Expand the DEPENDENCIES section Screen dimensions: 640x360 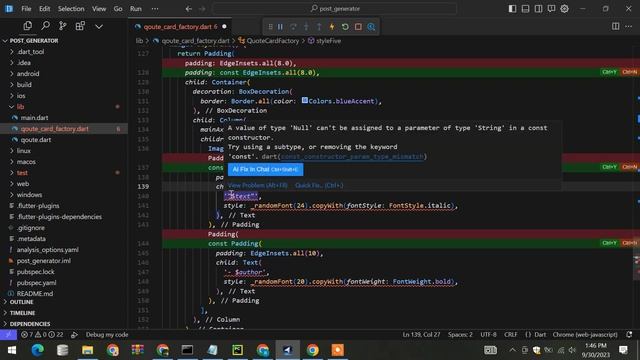pos(30,324)
